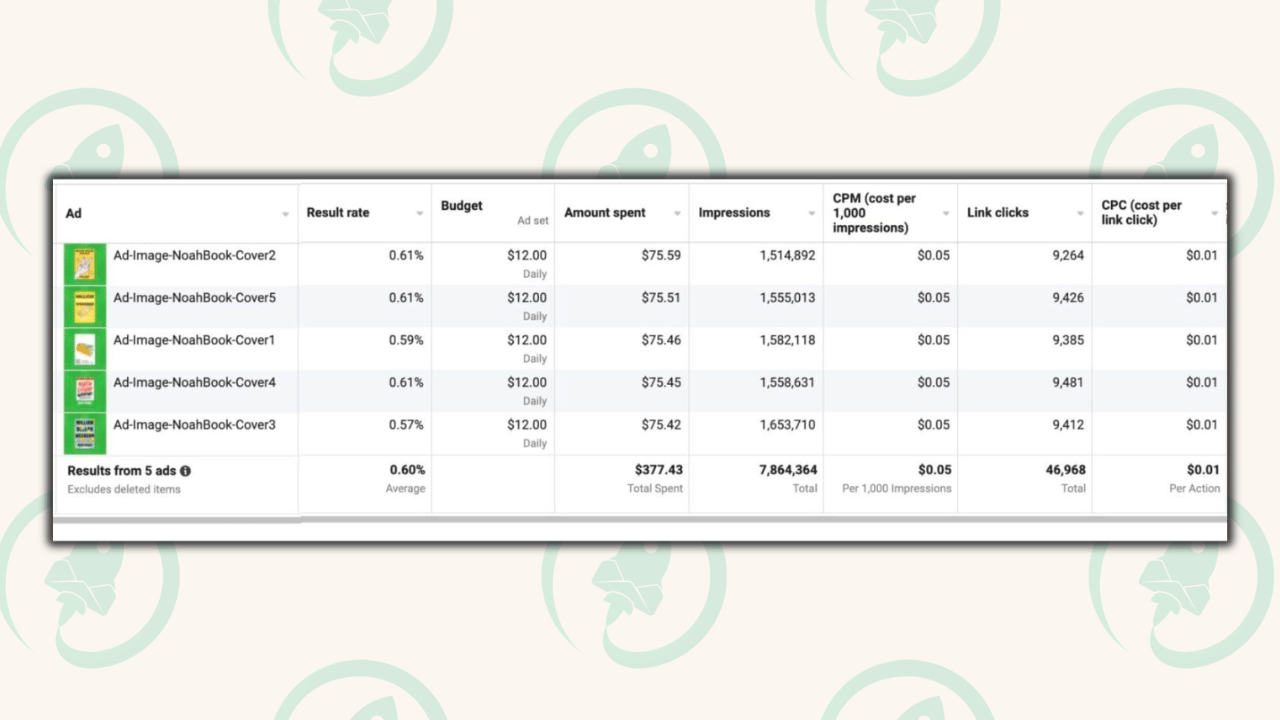This screenshot has height=720, width=1280.
Task: Open the Impressions column dropdown arrow
Action: pyautogui.click(x=811, y=214)
